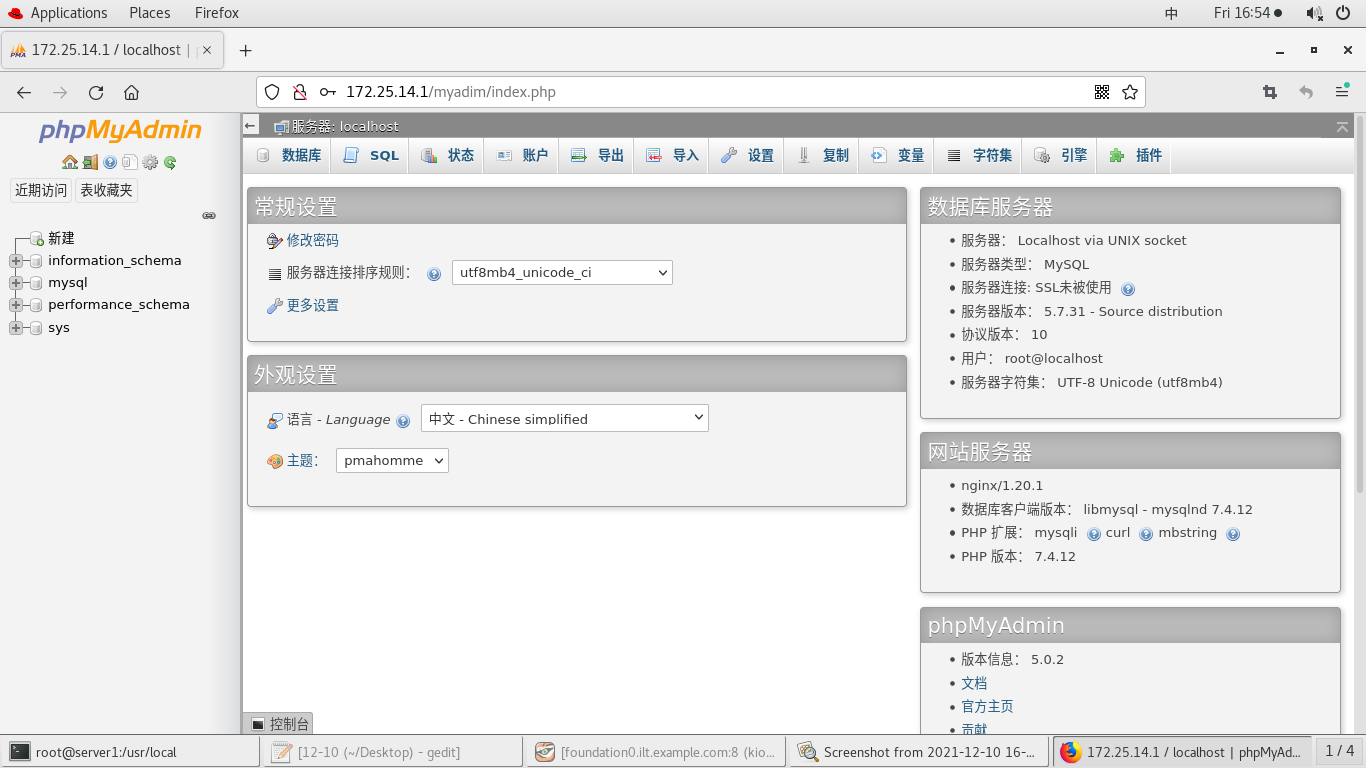Open the 文档 link under phpMyAdmin
This screenshot has width=1366, height=768.
(x=974, y=683)
